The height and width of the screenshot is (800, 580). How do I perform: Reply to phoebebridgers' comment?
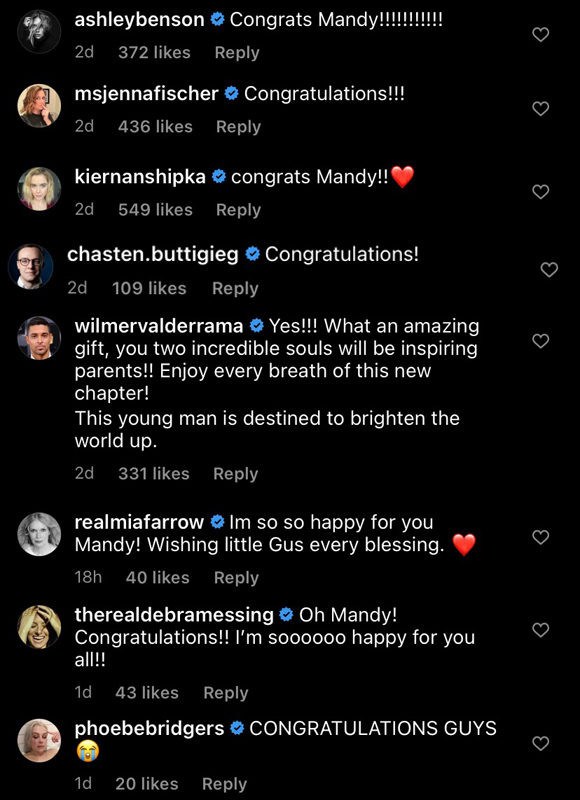click(x=224, y=784)
